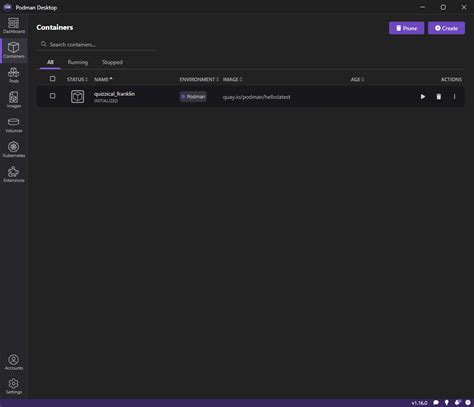
Task: Click the Create container button
Action: [x=446, y=28]
